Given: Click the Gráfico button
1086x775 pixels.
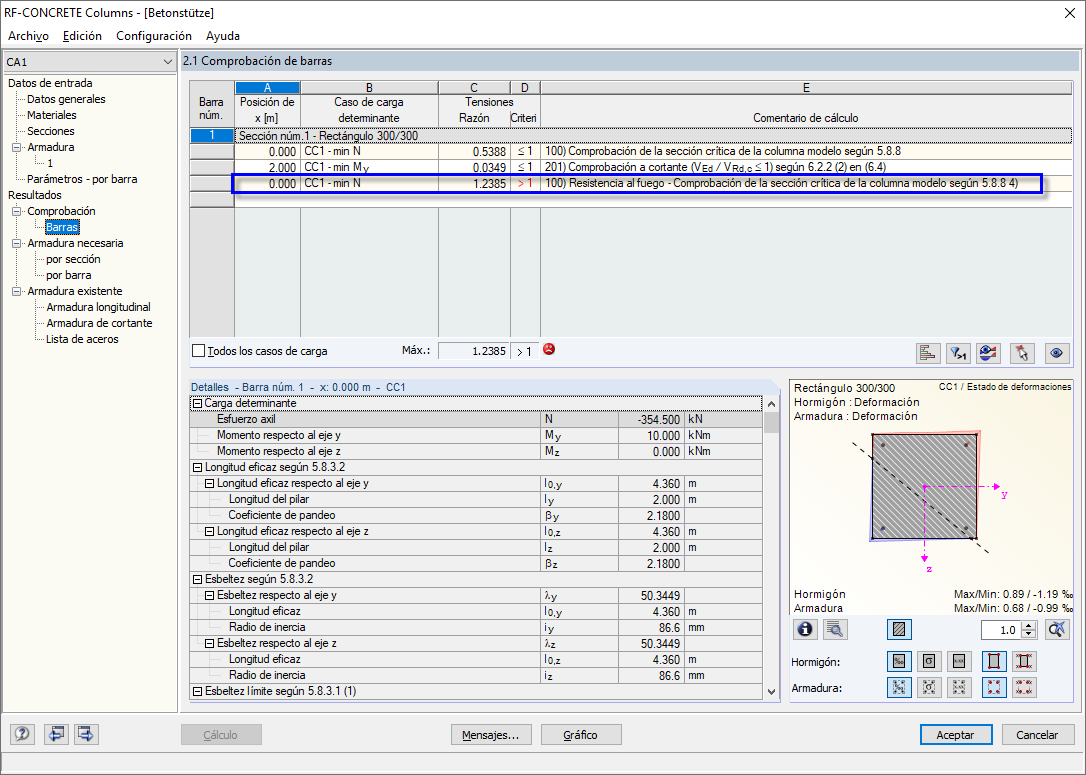Looking at the screenshot, I should 580,735.
